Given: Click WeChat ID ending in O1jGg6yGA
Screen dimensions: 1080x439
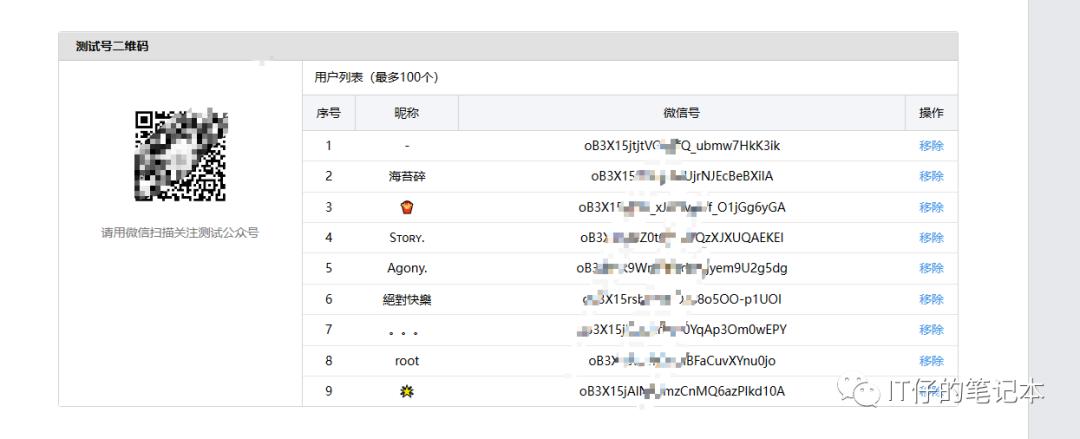Looking at the screenshot, I should [682, 207].
